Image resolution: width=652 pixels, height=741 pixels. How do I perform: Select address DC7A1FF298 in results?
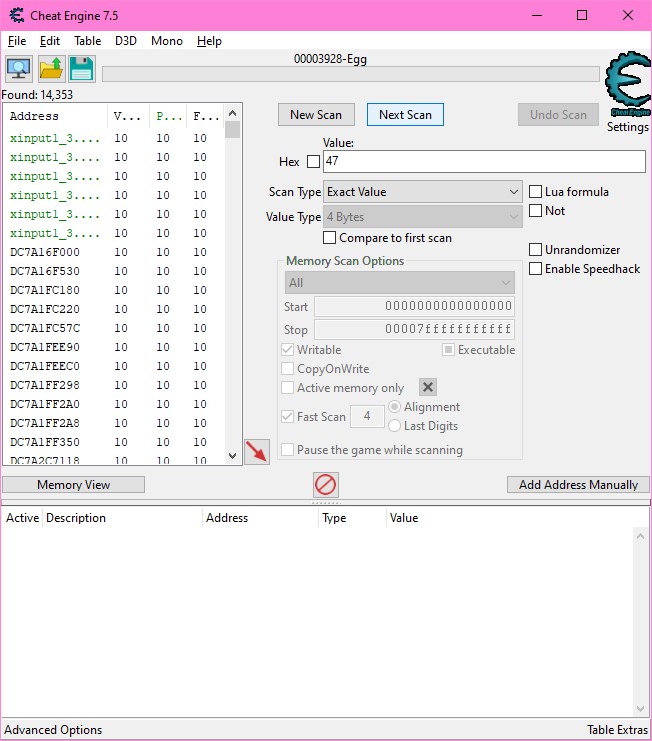coord(114,385)
